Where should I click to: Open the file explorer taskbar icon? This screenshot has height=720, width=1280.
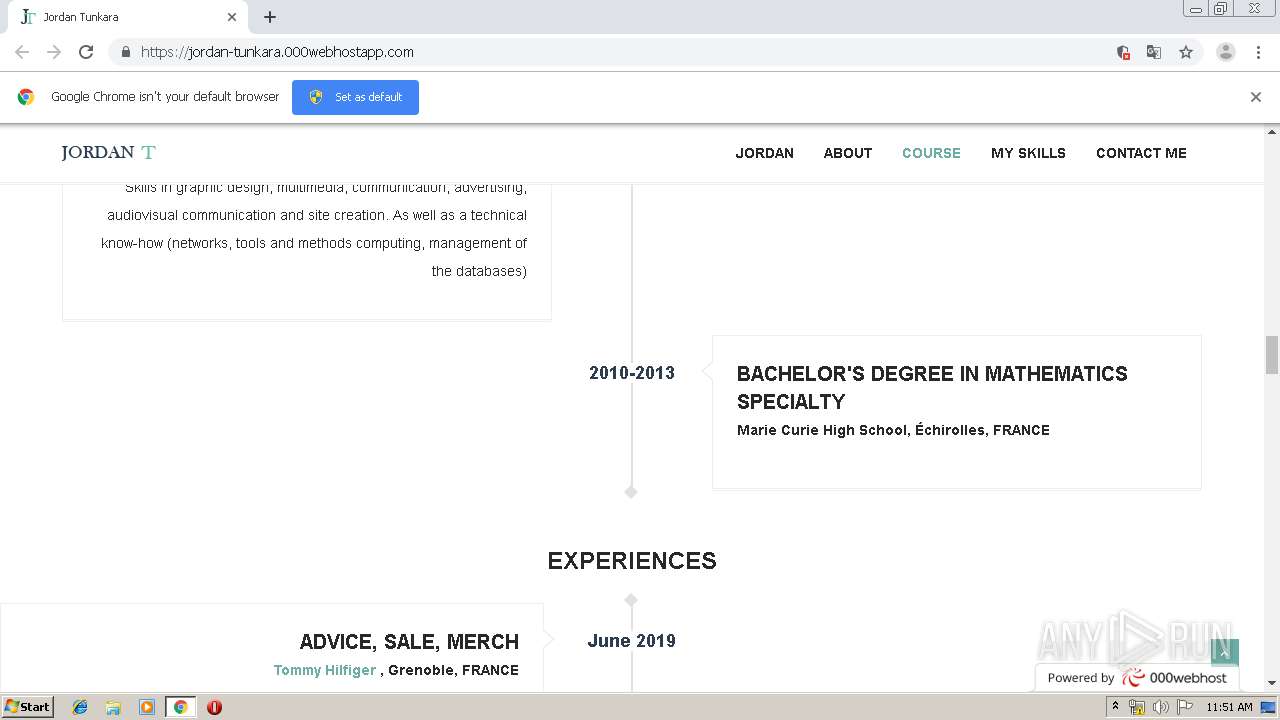click(x=113, y=707)
